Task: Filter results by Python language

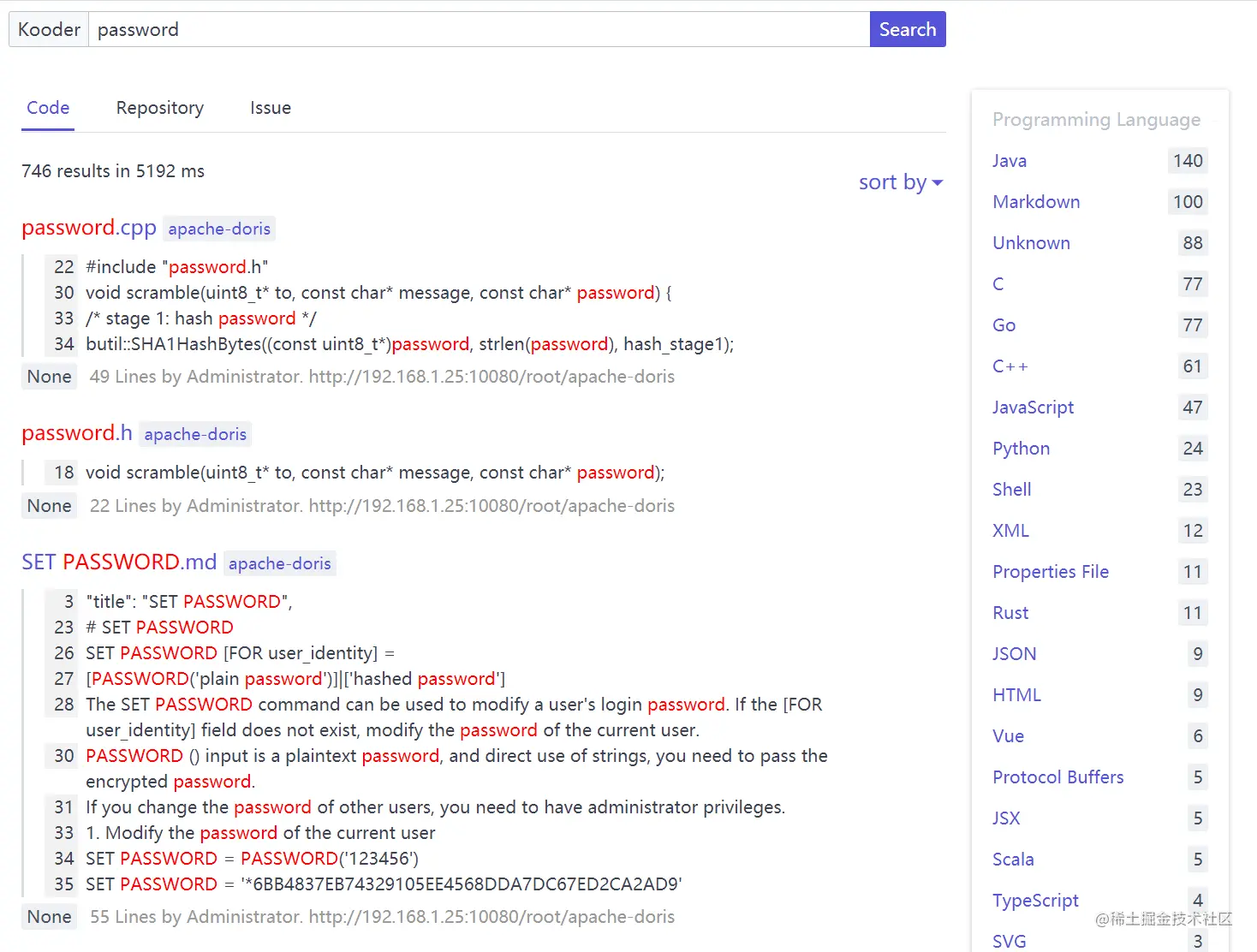Action: tap(1021, 449)
